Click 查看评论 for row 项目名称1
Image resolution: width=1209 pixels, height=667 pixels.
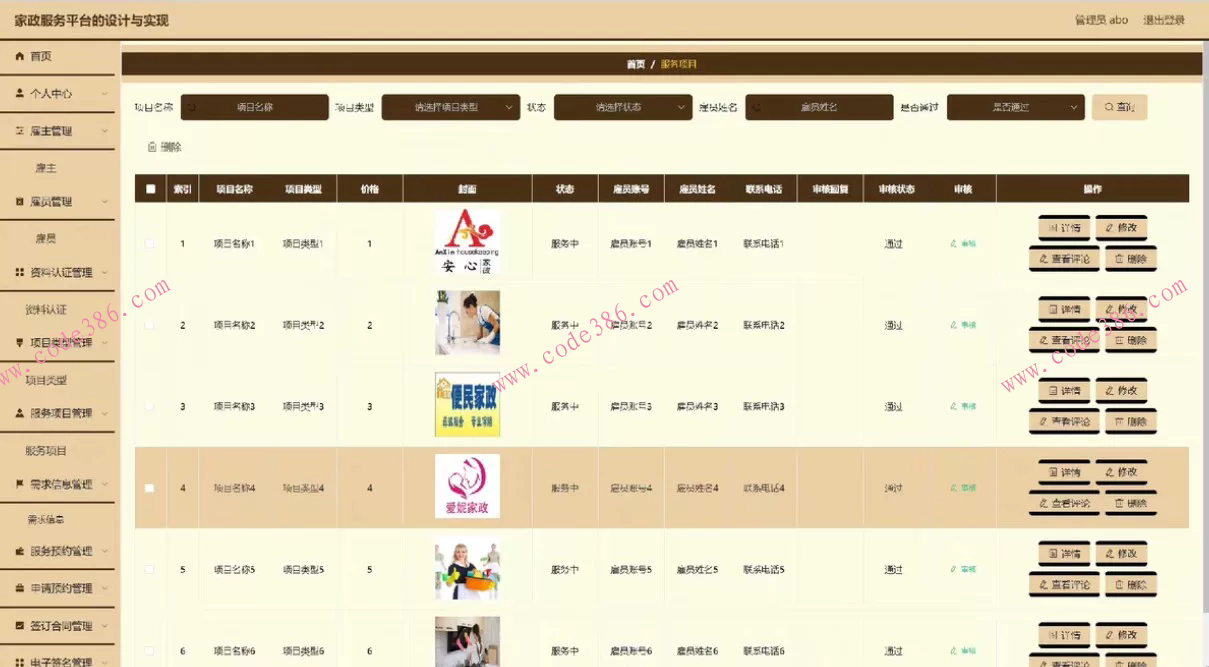coord(1064,258)
